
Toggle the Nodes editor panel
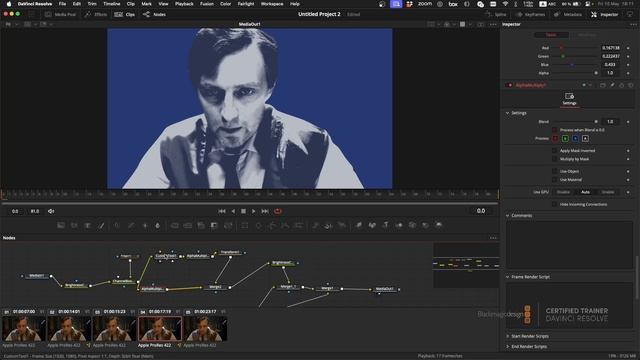tap(154, 14)
